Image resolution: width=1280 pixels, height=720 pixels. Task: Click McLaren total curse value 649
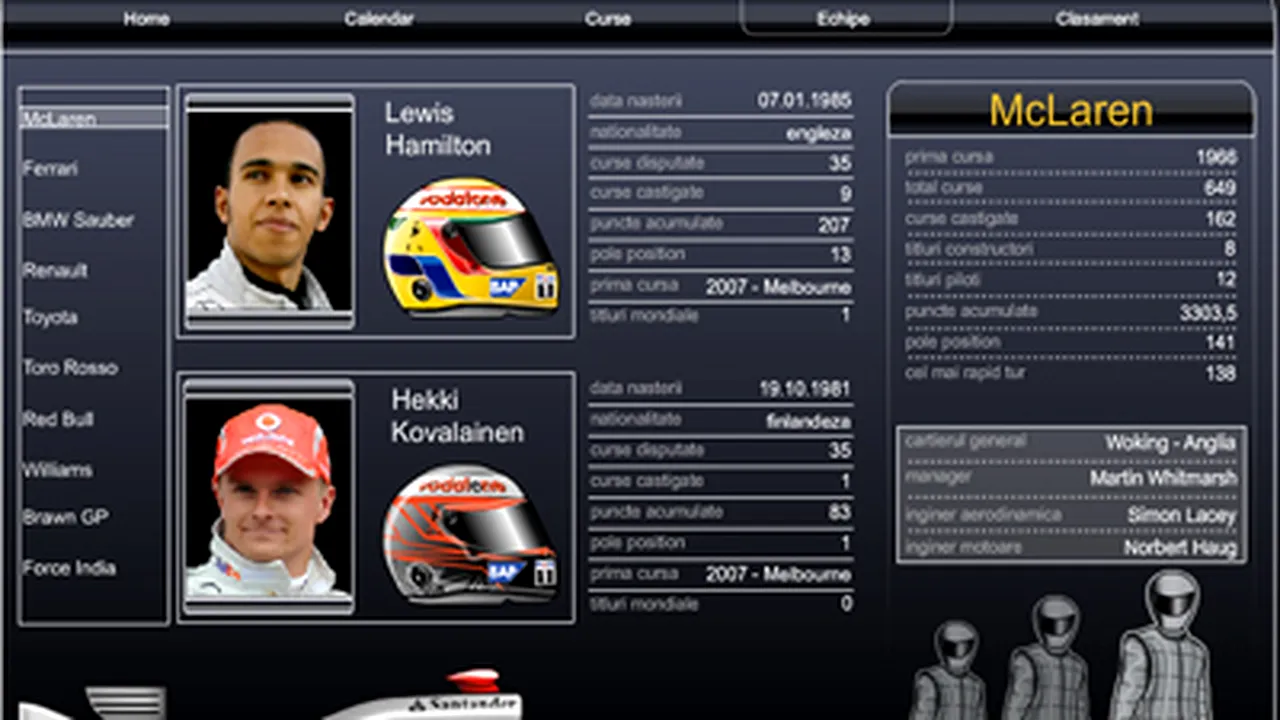[x=1220, y=188]
